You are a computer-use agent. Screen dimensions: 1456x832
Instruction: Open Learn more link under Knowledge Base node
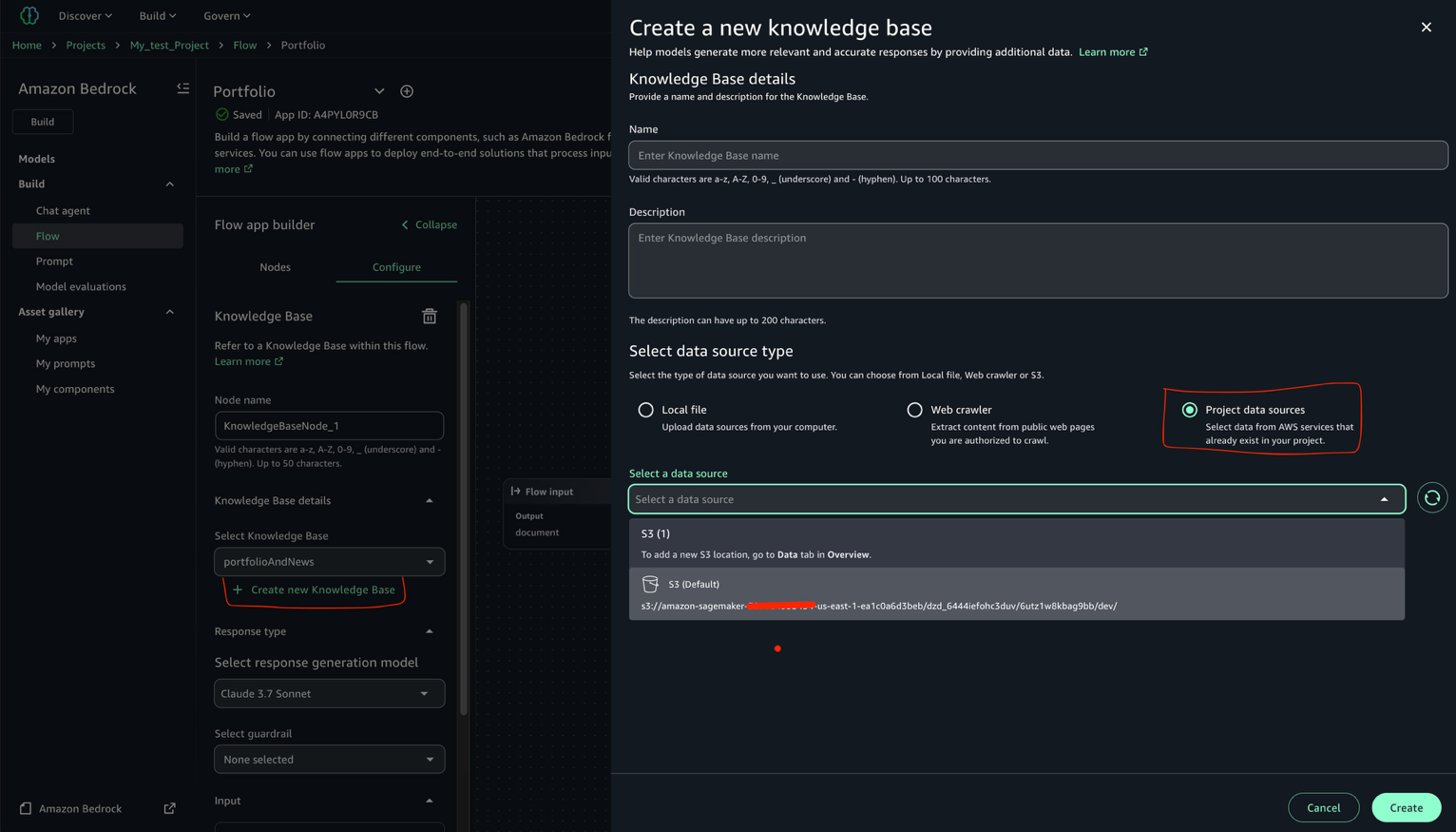(249, 361)
